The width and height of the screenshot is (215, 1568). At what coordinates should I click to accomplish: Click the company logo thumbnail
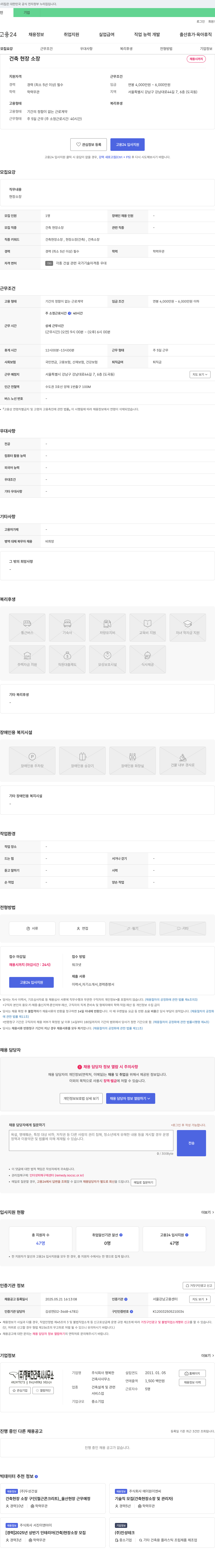(x=32, y=1377)
